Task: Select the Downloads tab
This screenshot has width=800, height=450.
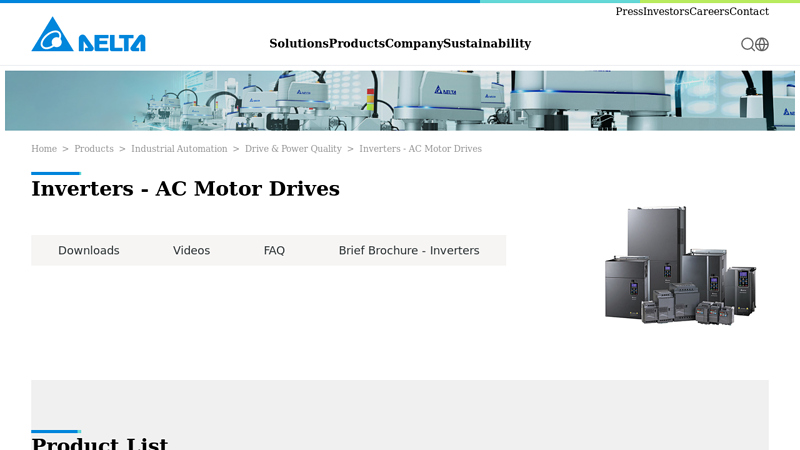Action: 89,251
